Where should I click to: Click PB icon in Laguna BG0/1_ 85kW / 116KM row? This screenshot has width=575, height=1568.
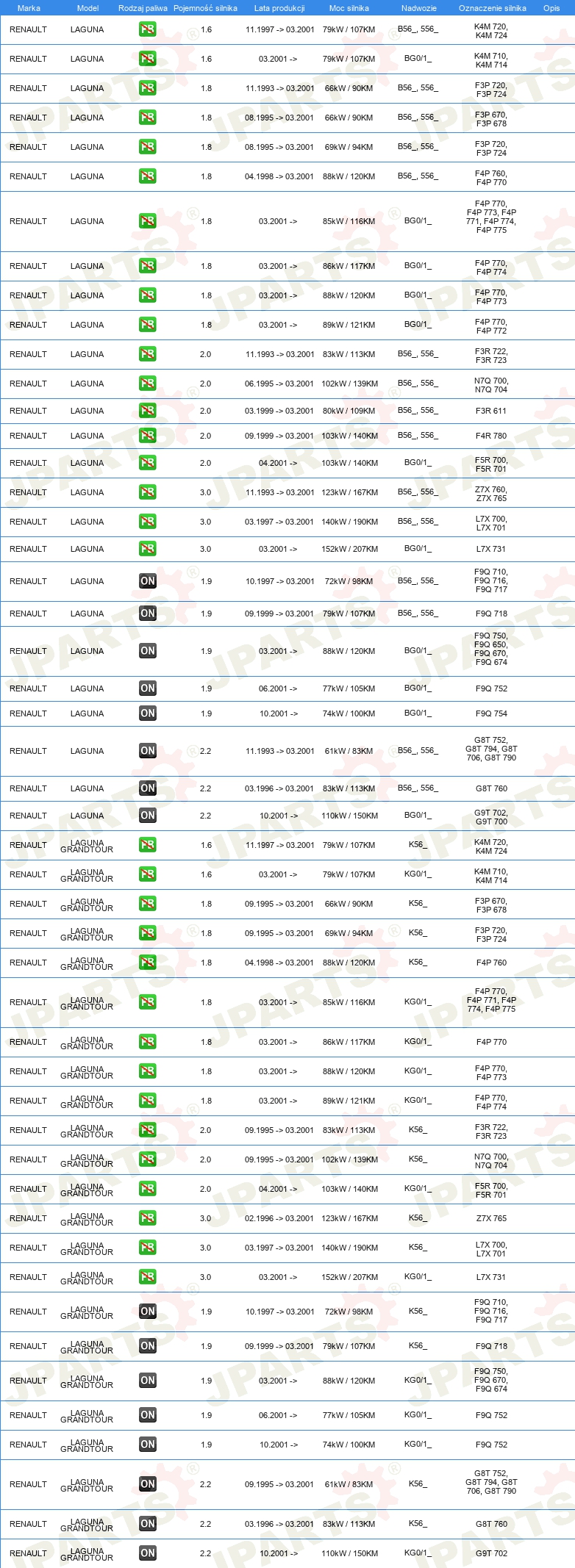147,221
